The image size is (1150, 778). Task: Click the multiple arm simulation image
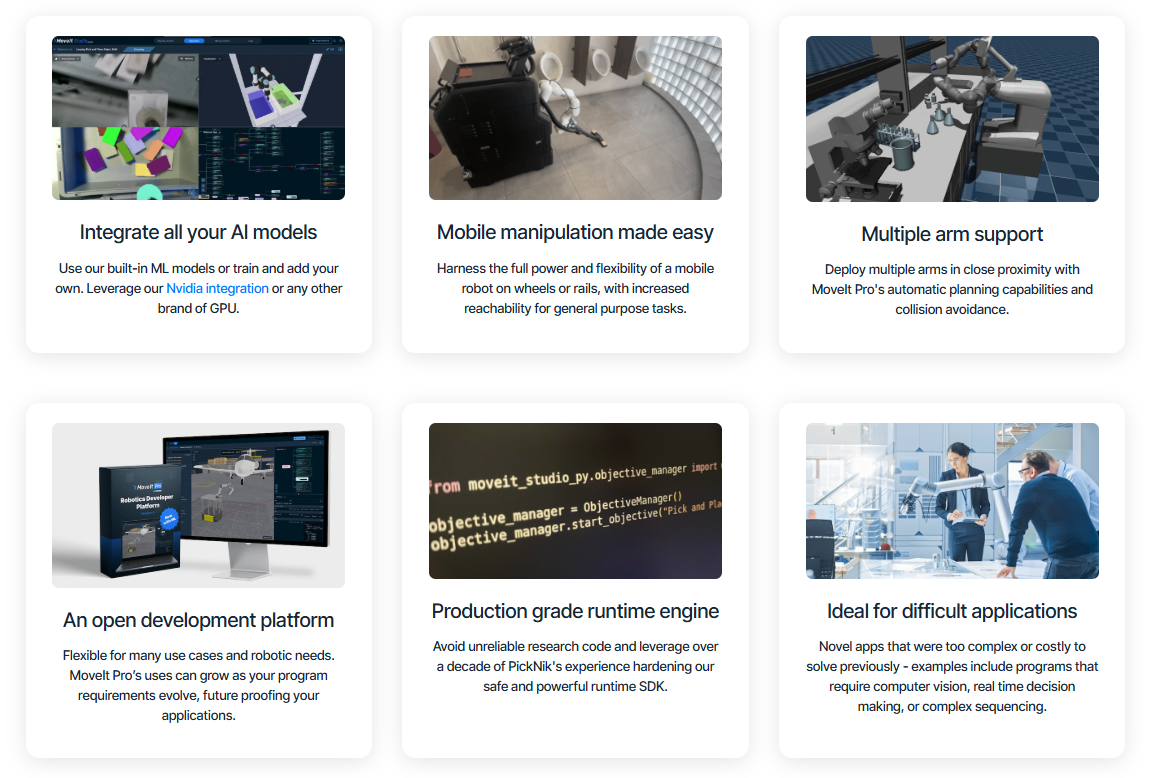[x=952, y=119]
